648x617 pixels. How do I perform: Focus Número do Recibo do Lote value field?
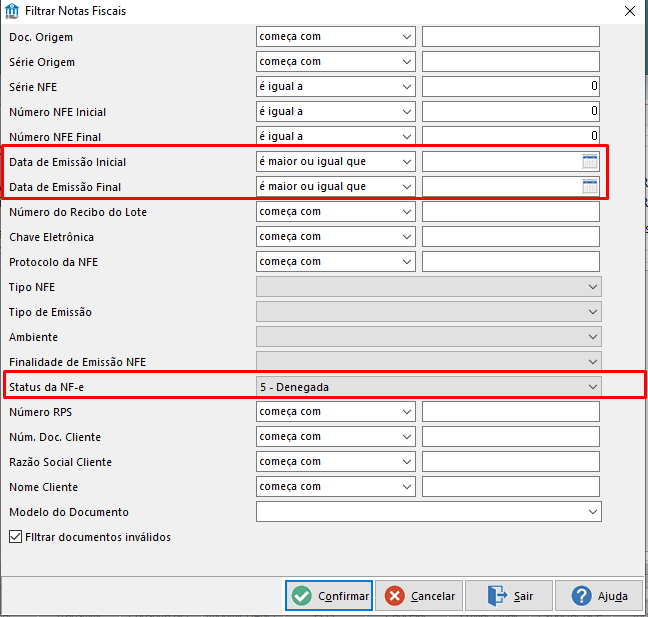(x=511, y=212)
